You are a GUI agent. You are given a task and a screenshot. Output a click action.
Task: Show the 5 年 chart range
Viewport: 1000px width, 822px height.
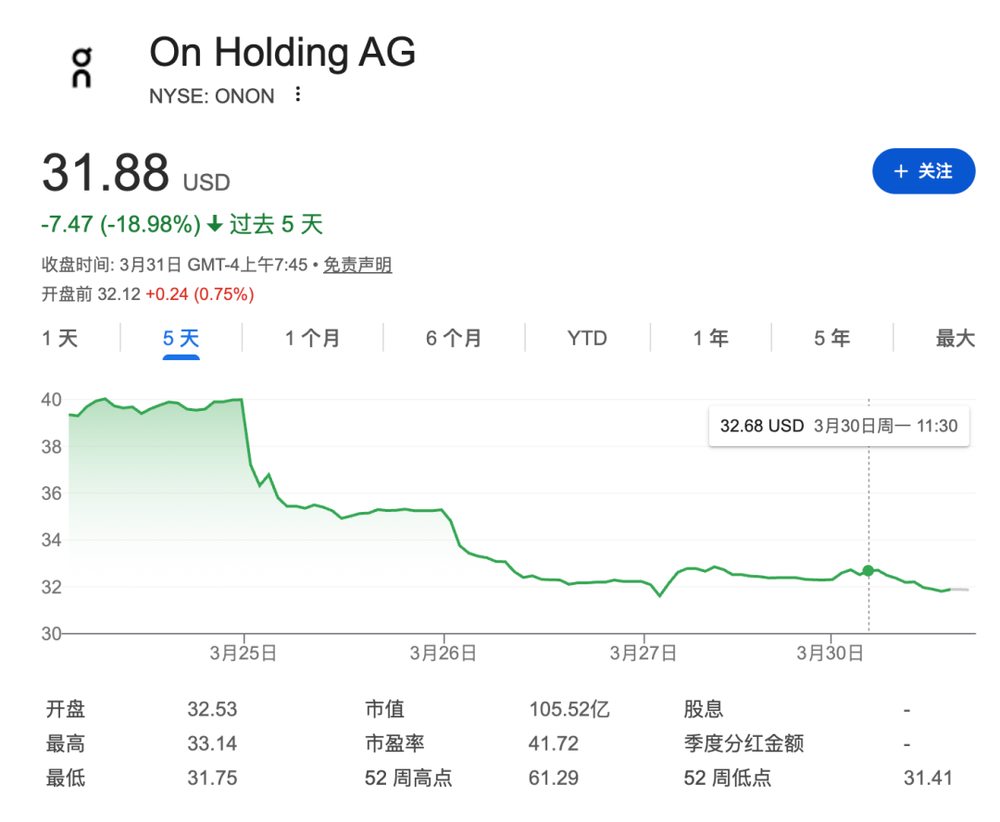pos(832,338)
